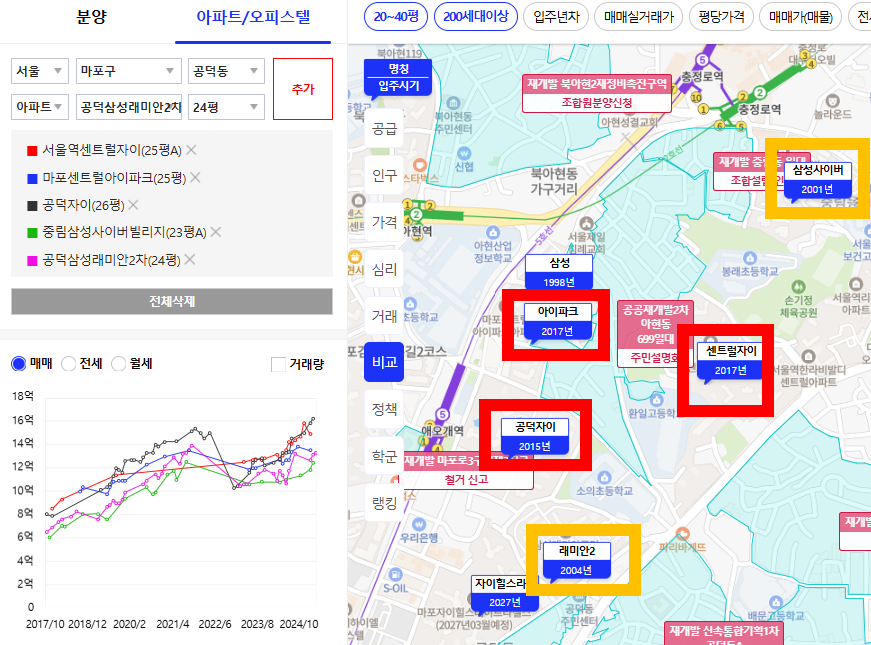
Task: Open the 재개발 북아현2재정비촉진구역 label
Action: [x=597, y=93]
